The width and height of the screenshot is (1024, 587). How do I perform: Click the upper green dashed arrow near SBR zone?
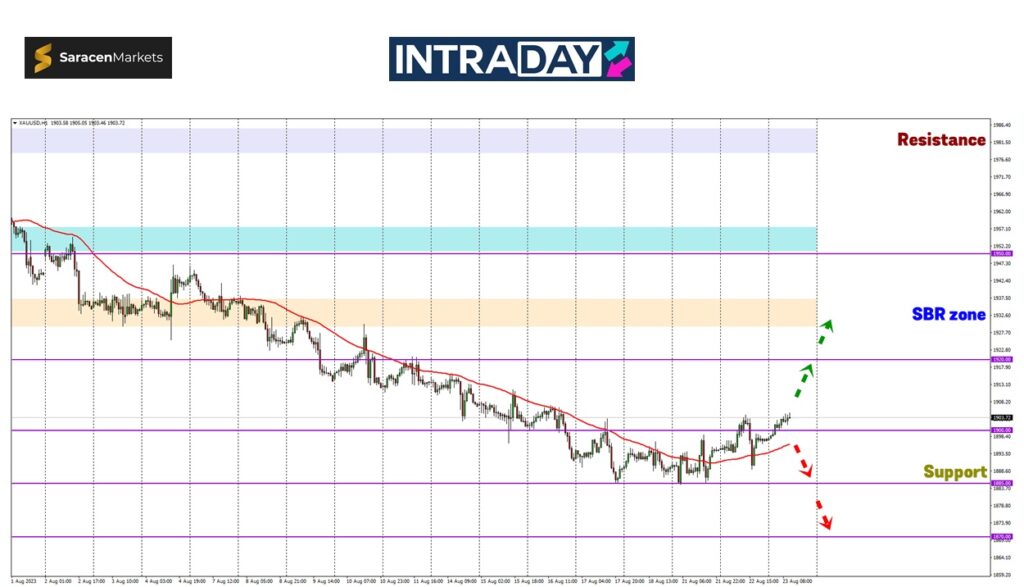click(826, 332)
